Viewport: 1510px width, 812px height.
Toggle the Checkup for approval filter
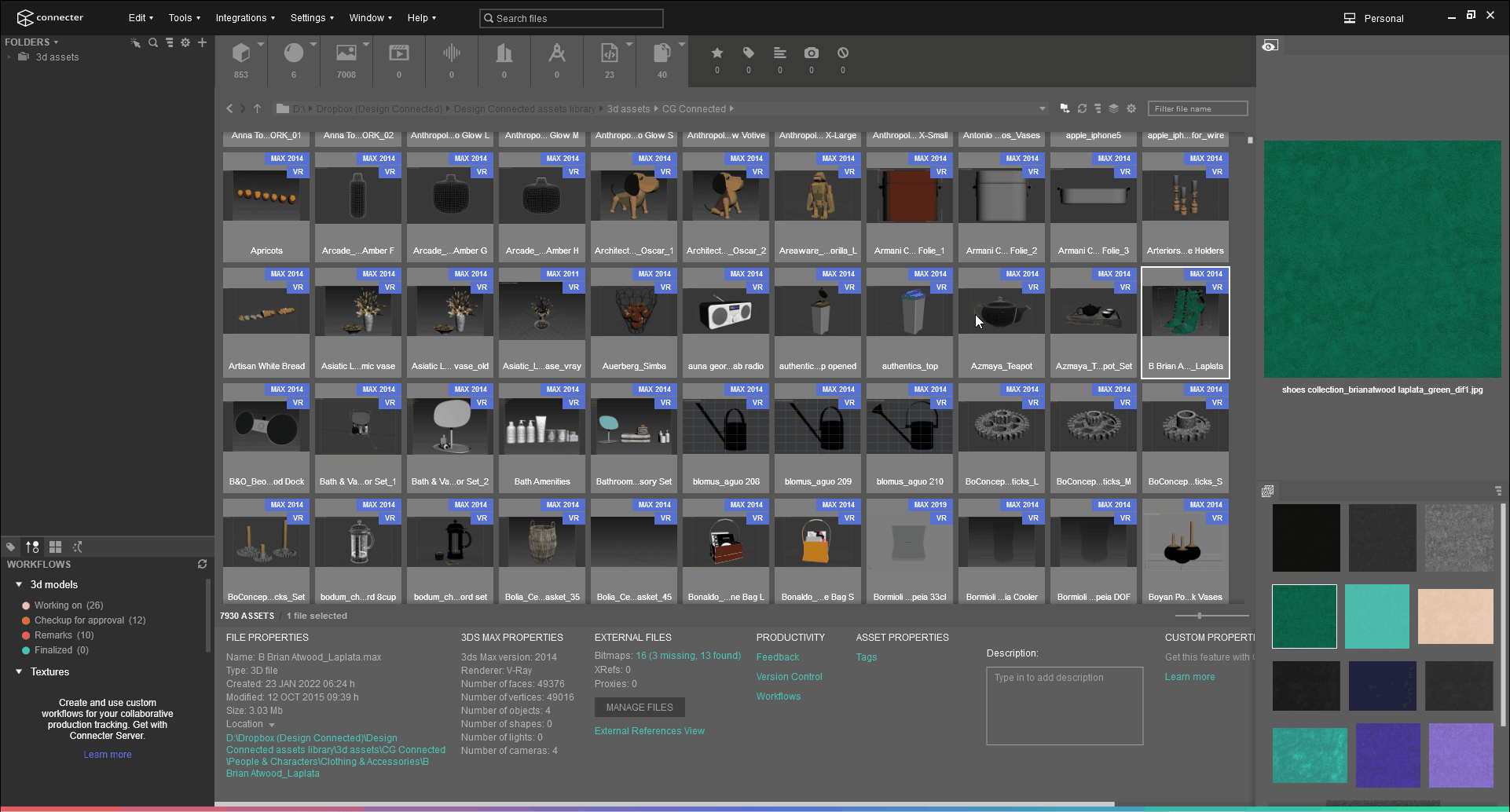84,620
